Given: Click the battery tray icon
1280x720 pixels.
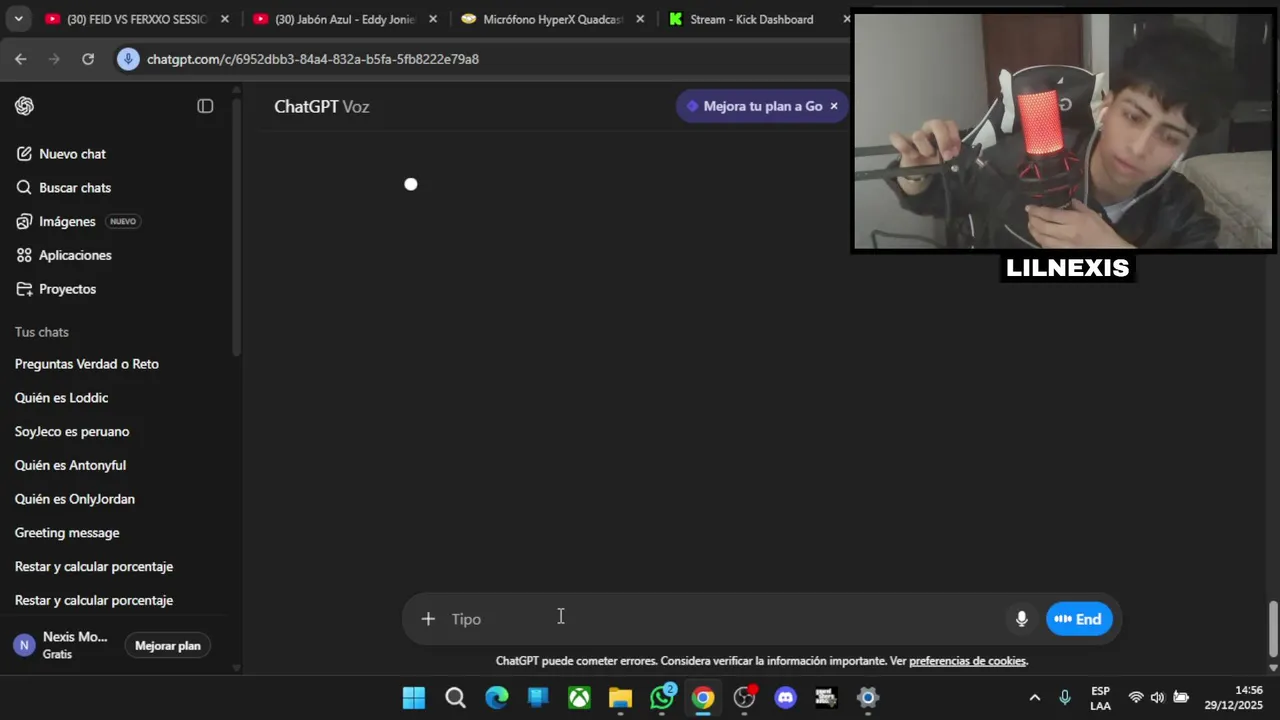Looking at the screenshot, I should tap(1180, 698).
